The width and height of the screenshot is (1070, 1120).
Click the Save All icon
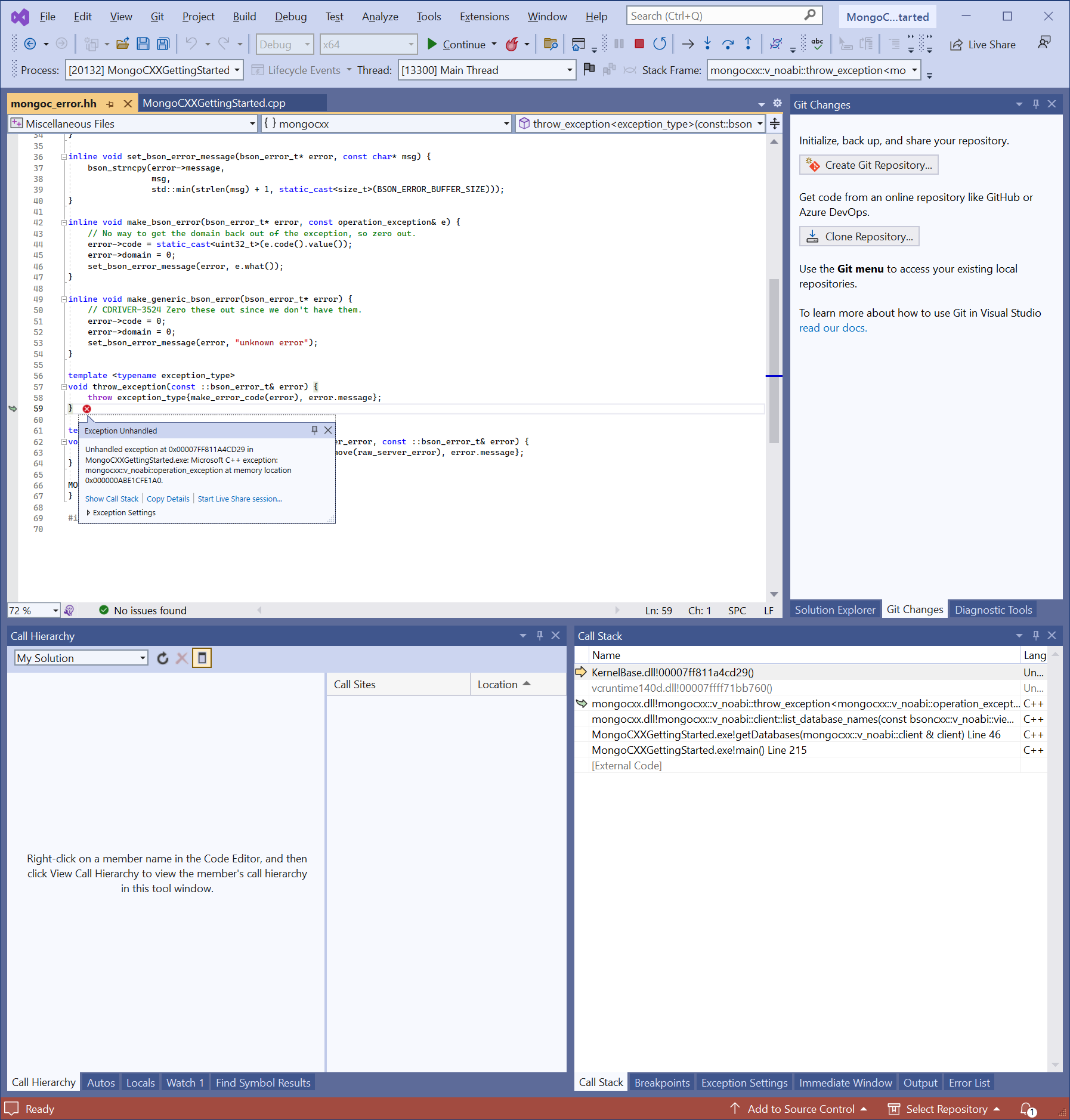pos(163,44)
